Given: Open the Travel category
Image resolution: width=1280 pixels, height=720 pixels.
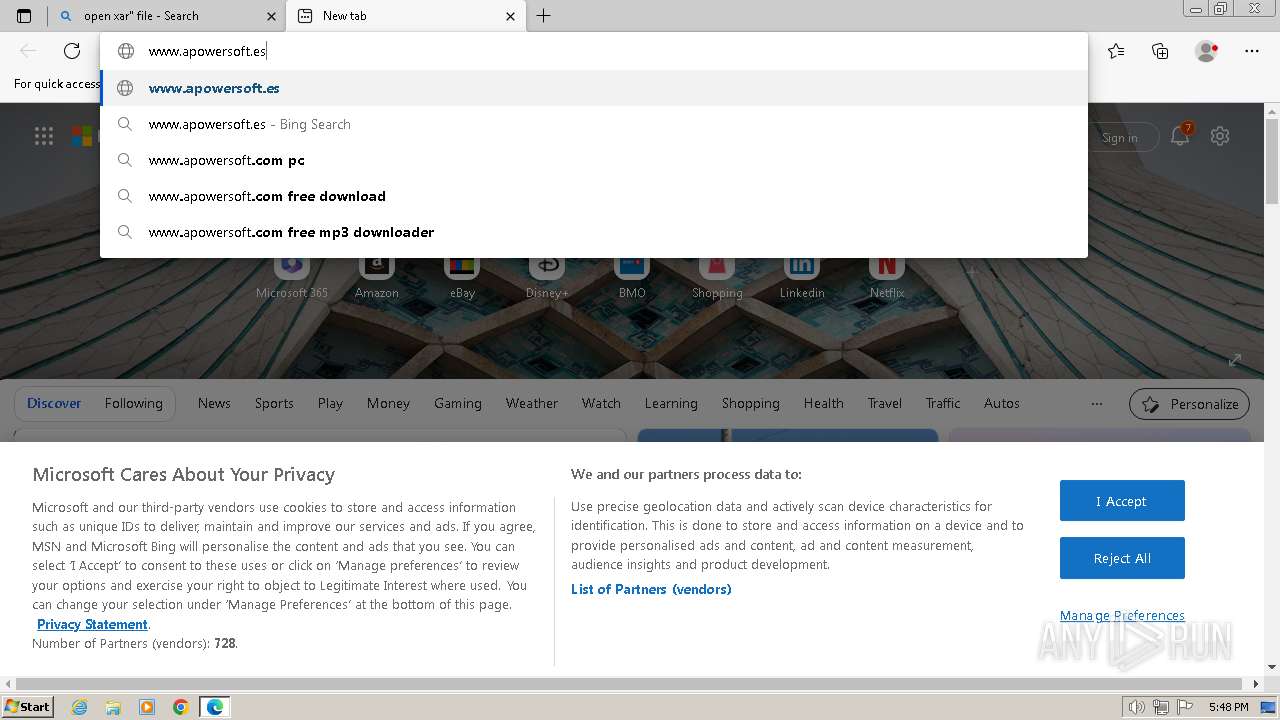Looking at the screenshot, I should (x=885, y=403).
